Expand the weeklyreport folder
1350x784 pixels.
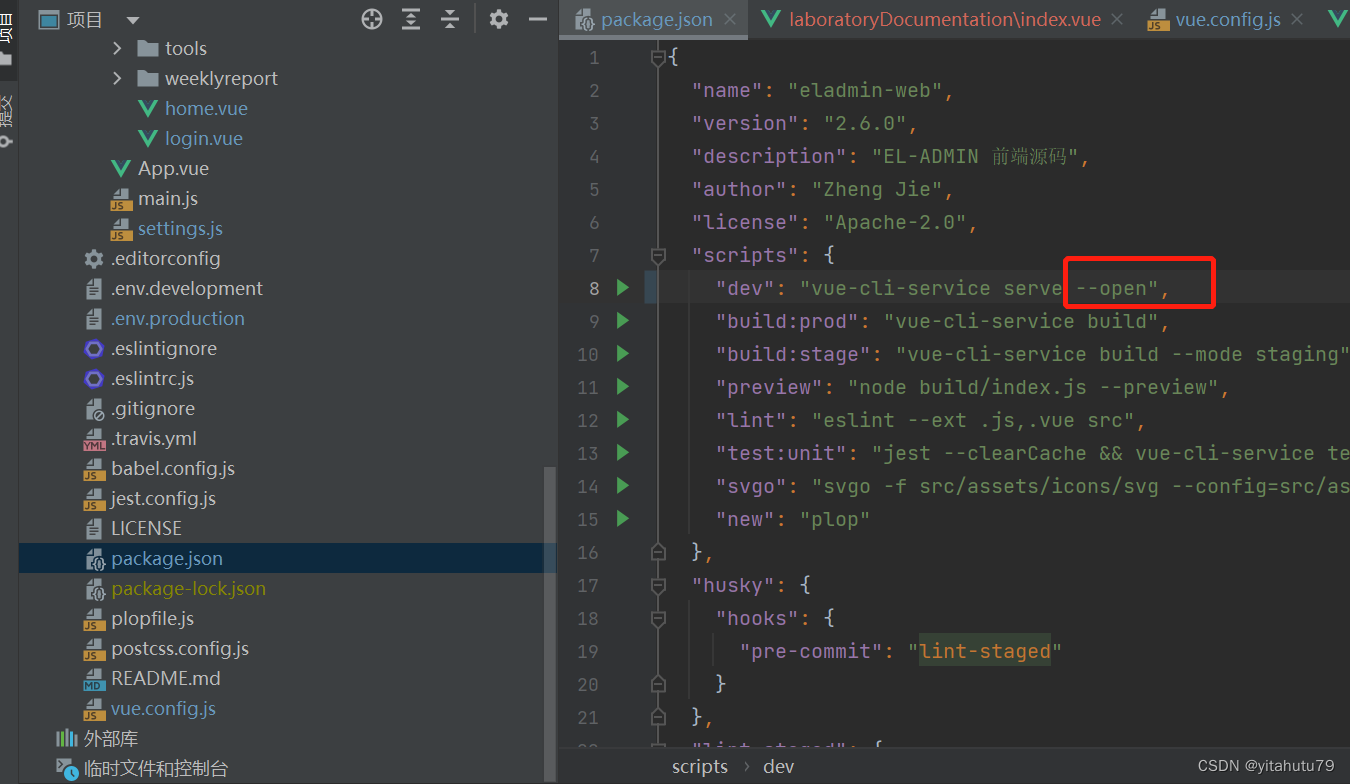[117, 78]
